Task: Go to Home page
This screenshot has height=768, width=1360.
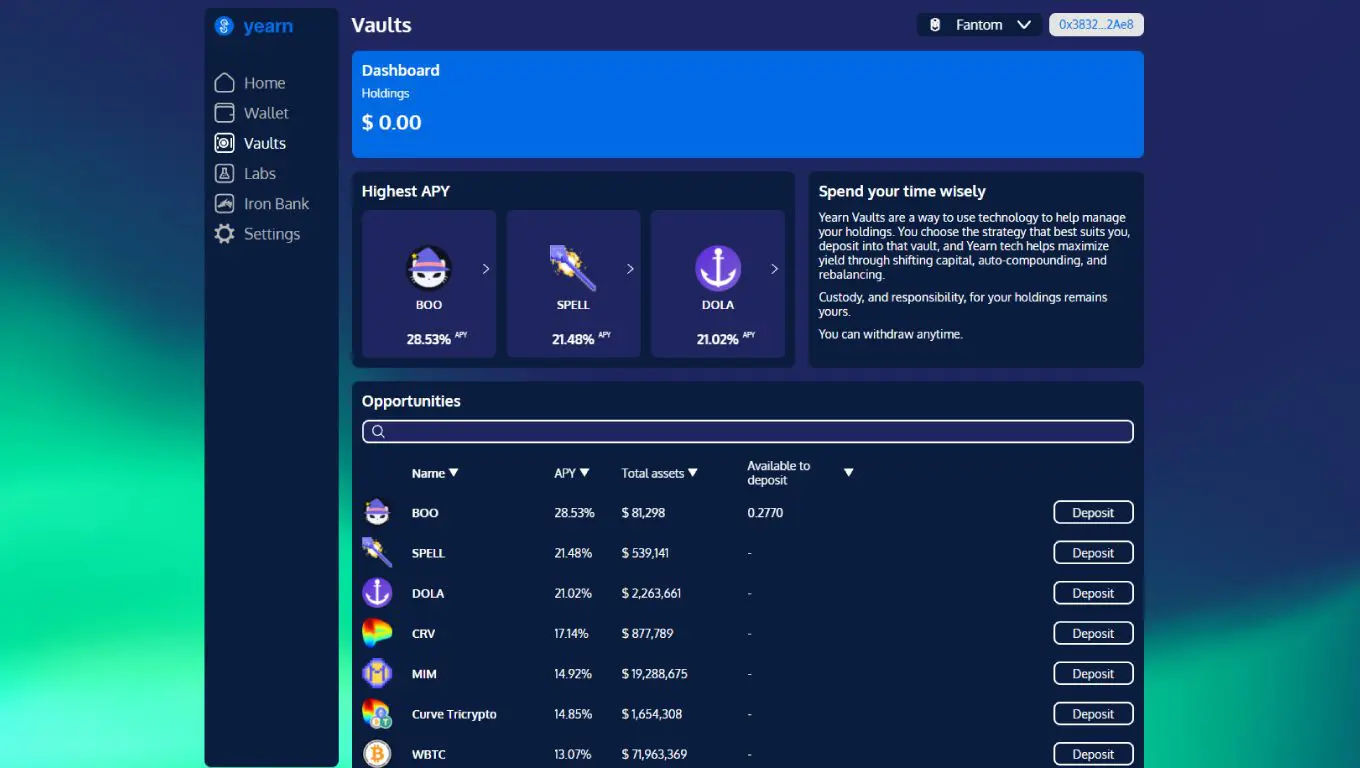Action: click(x=264, y=83)
